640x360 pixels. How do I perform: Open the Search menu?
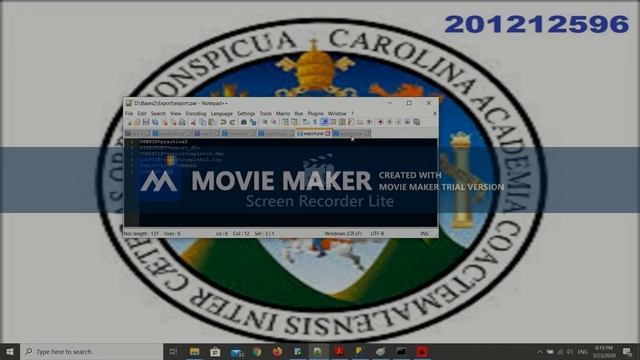point(158,113)
